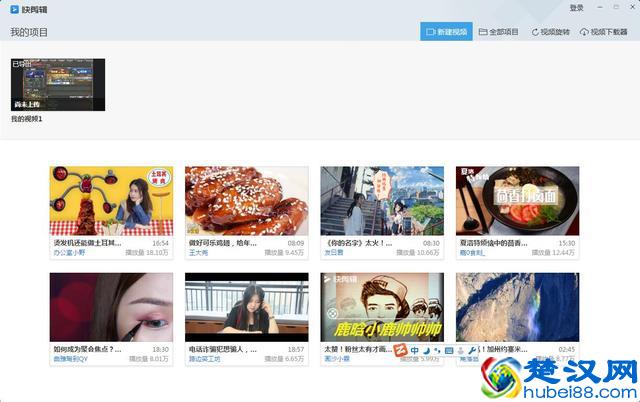Screen dimensions: 640x402
Task: Open the mountain waterfall video thumbnail
Action: tap(518, 307)
